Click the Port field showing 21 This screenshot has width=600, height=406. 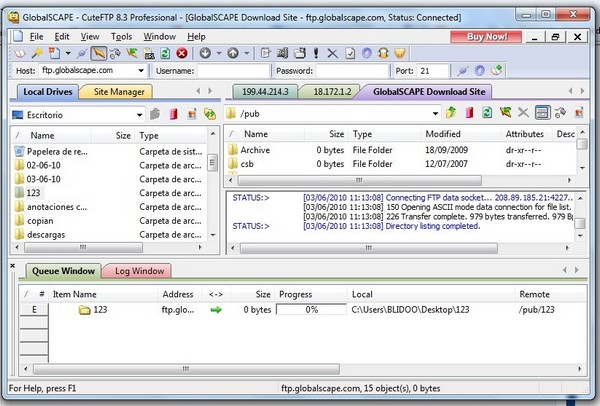click(x=432, y=71)
